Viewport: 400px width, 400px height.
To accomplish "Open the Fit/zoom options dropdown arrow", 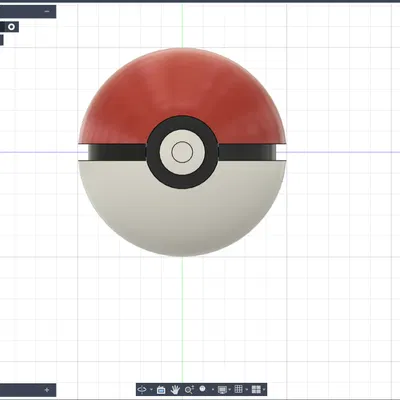I will click(213, 389).
